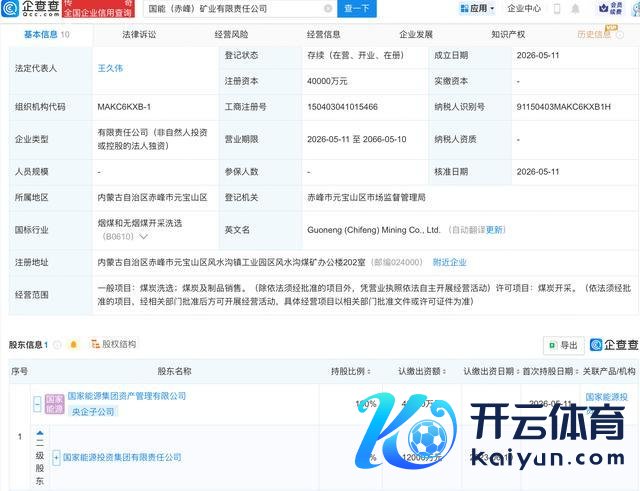Collapse the 国家能源集团资产管理有限公司 row
Image resolution: width=640 pixels, height=491 pixels.
click(37, 404)
